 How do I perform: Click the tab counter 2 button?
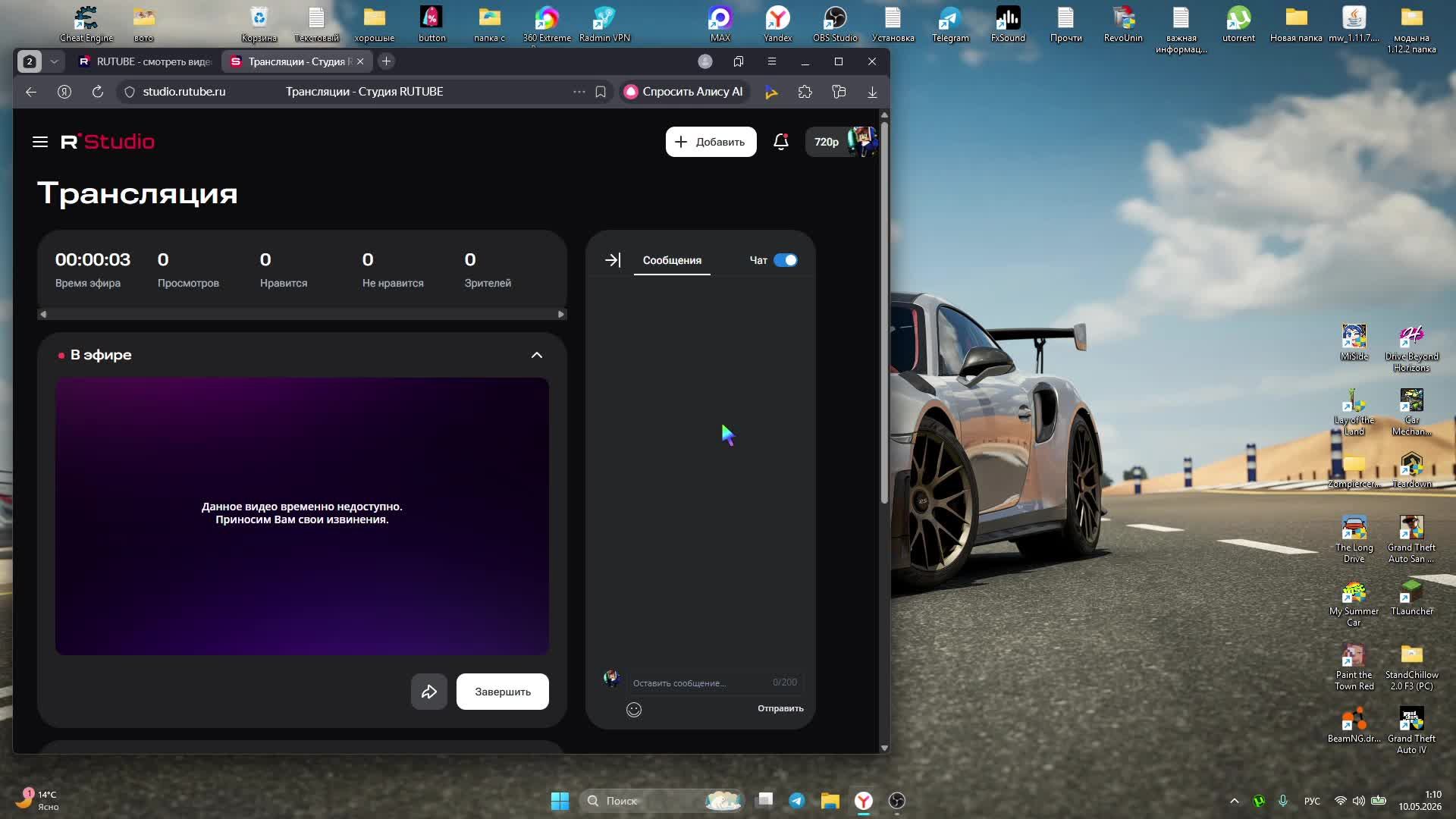[x=30, y=61]
